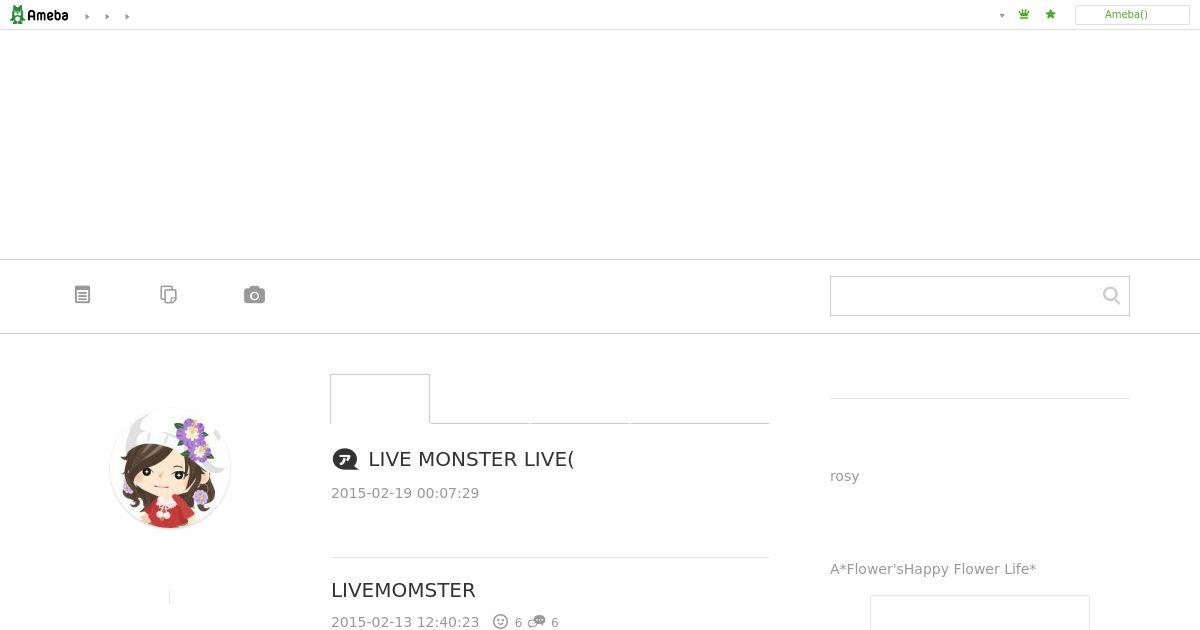The image size is (1200, 630).
Task: Click the magnifier search icon
Action: click(1111, 295)
